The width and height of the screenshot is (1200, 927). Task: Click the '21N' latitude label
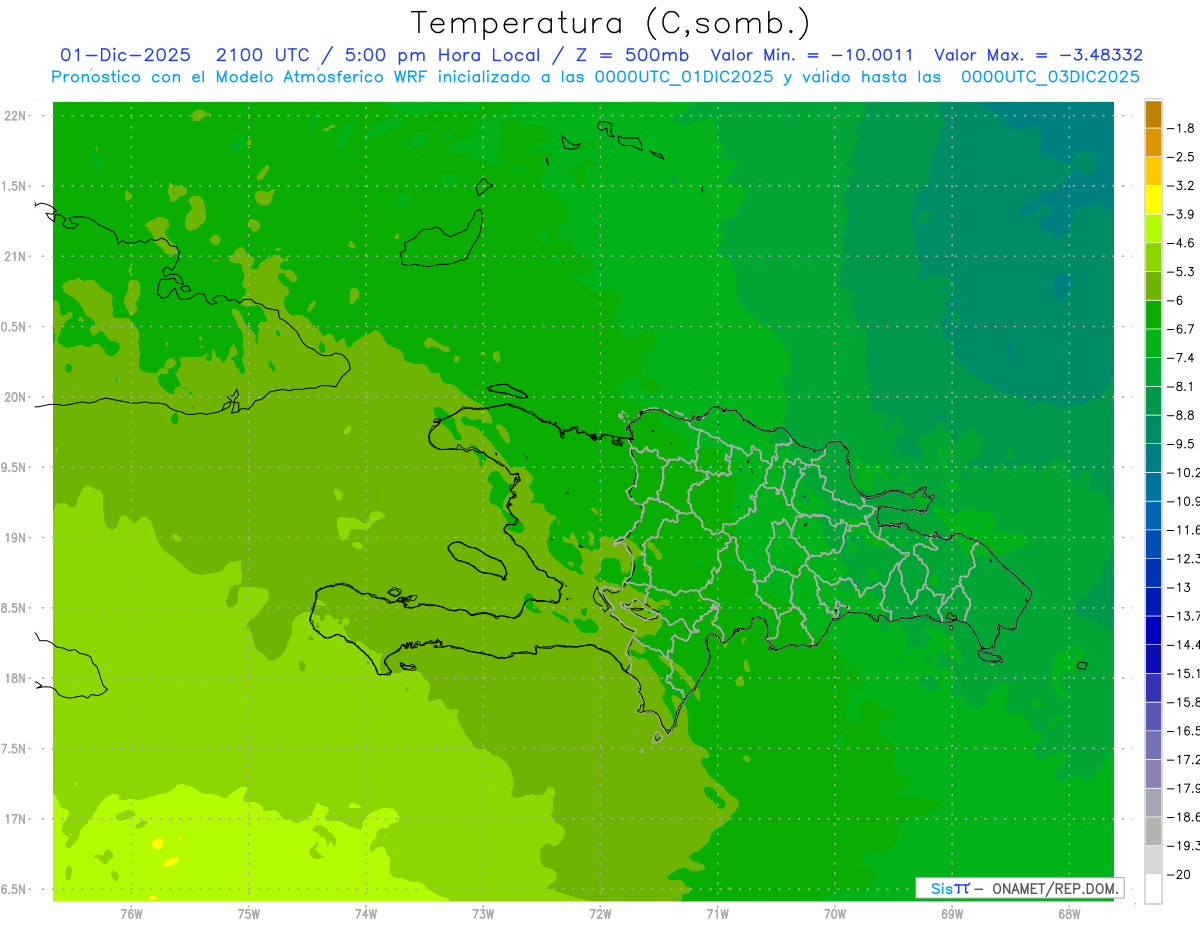[x=16, y=257]
